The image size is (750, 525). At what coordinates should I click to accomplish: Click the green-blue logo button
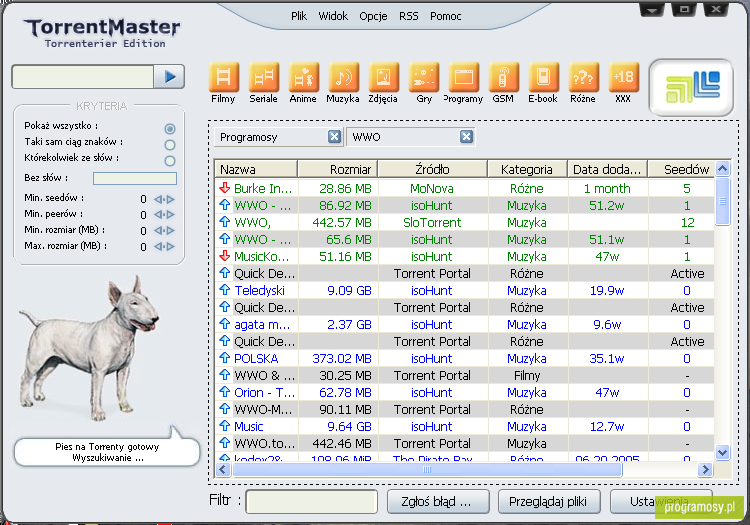pos(692,88)
